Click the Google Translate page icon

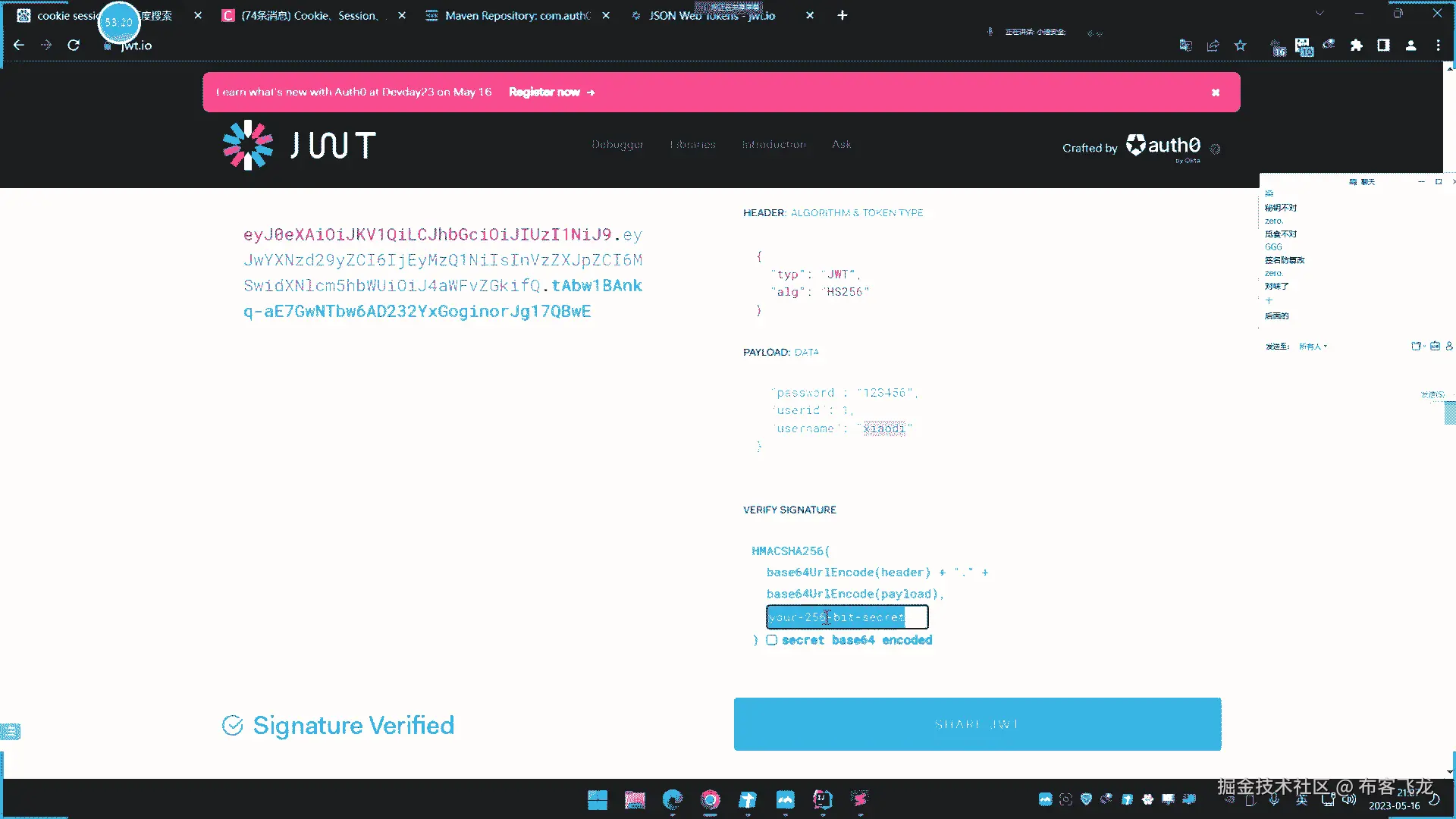click(1185, 45)
